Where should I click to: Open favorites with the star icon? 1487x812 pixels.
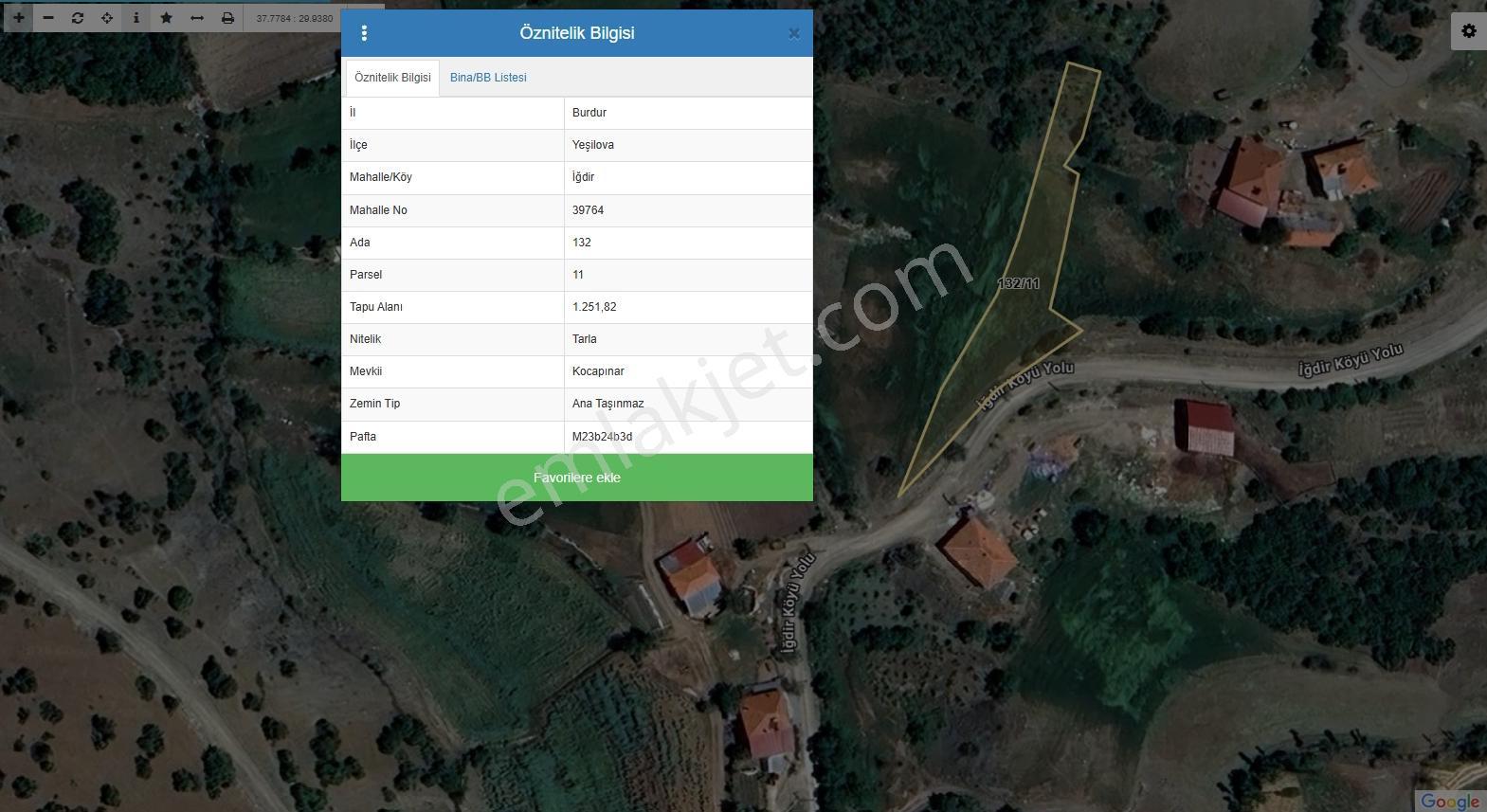pyautogui.click(x=167, y=18)
